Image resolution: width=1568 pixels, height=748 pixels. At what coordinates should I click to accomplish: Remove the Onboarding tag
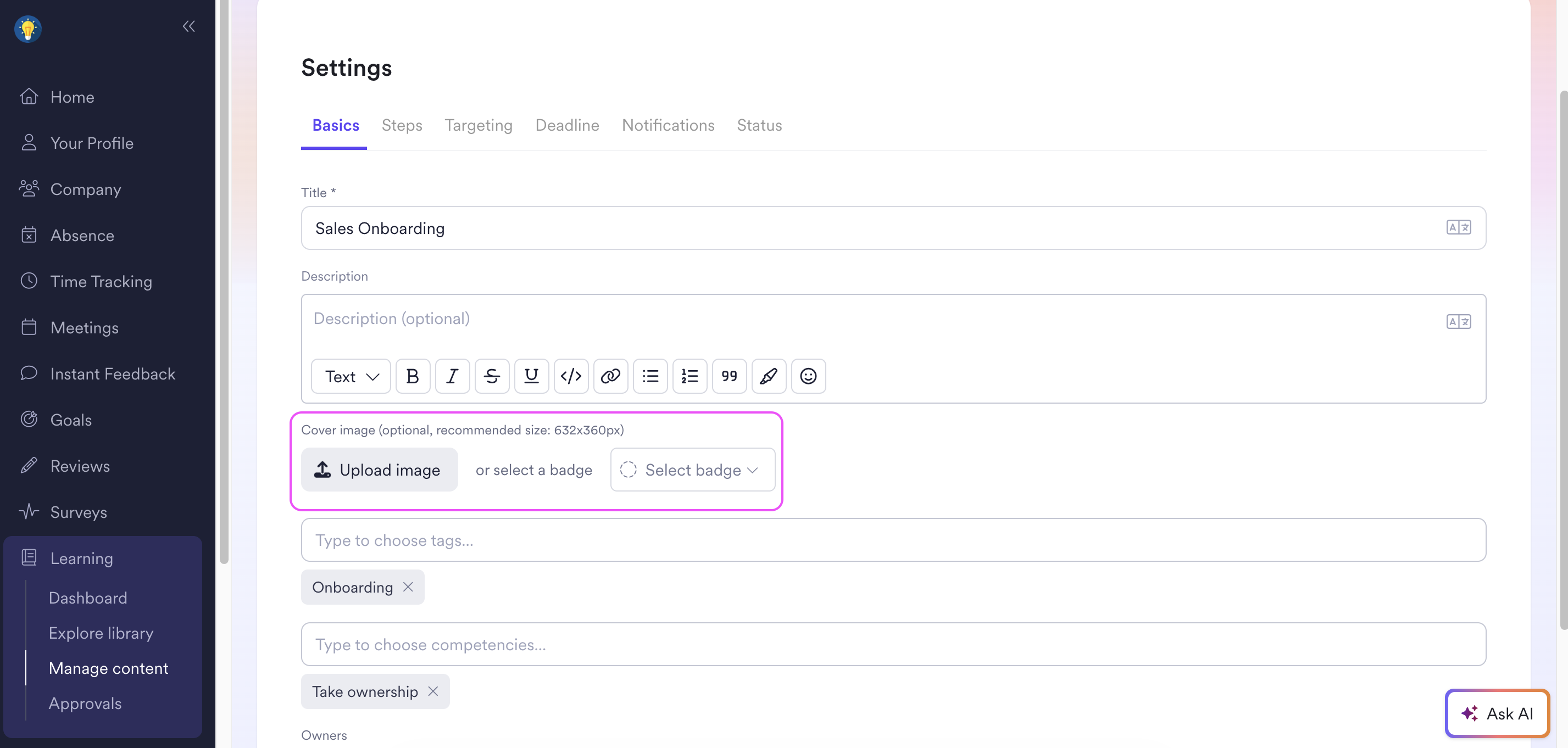coord(408,587)
